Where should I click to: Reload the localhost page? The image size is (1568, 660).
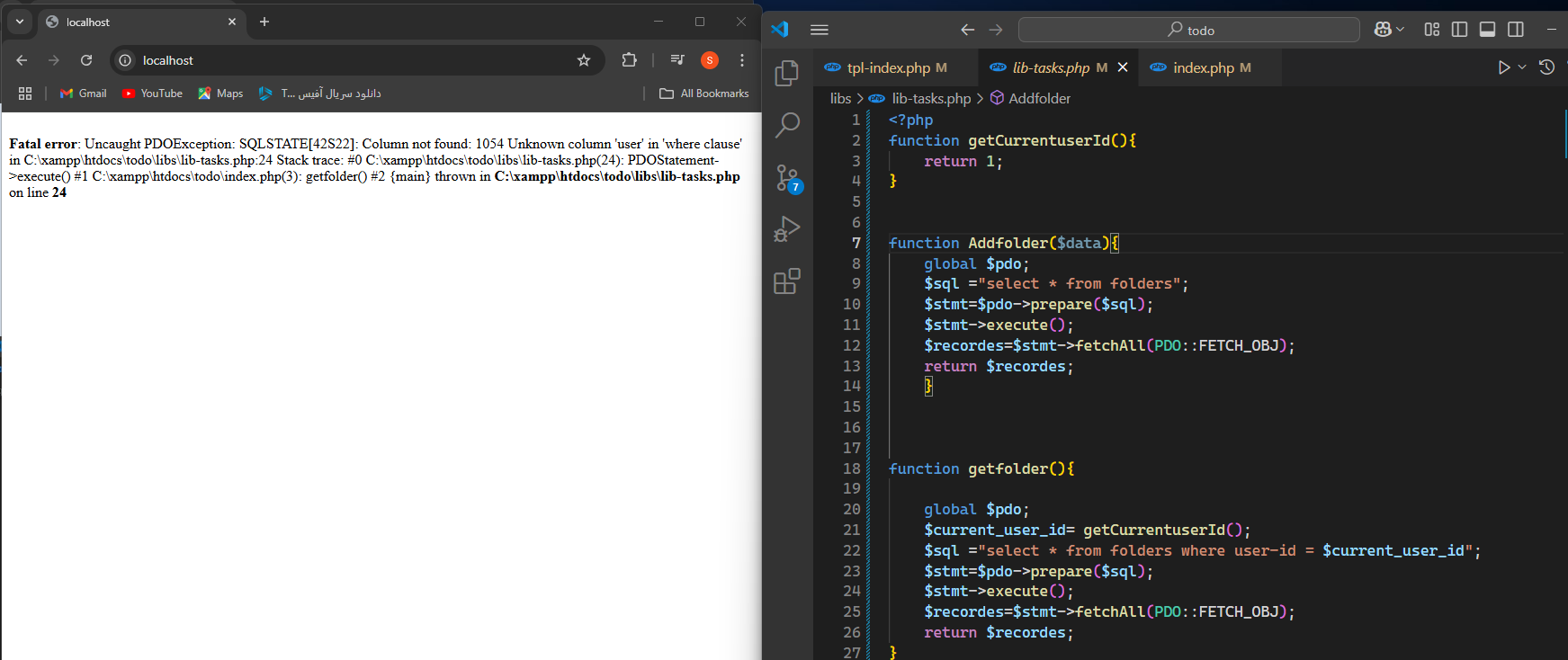click(x=86, y=60)
